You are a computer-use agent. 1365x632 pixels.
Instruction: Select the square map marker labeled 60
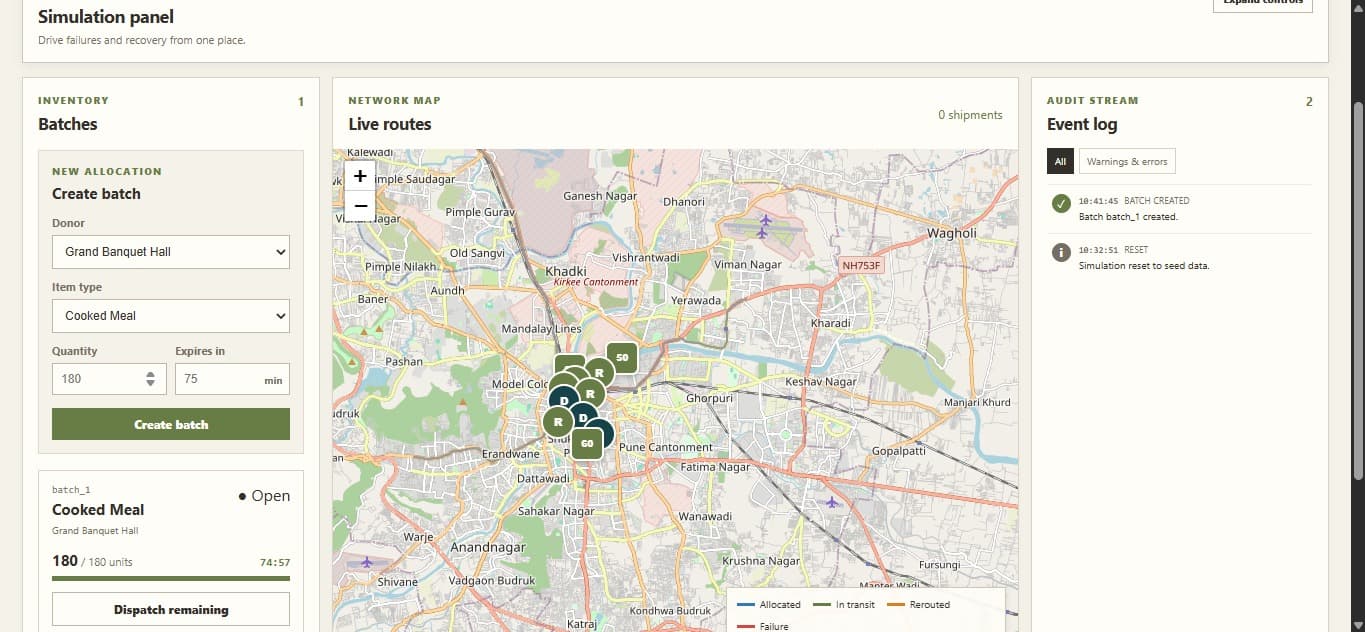click(x=587, y=443)
